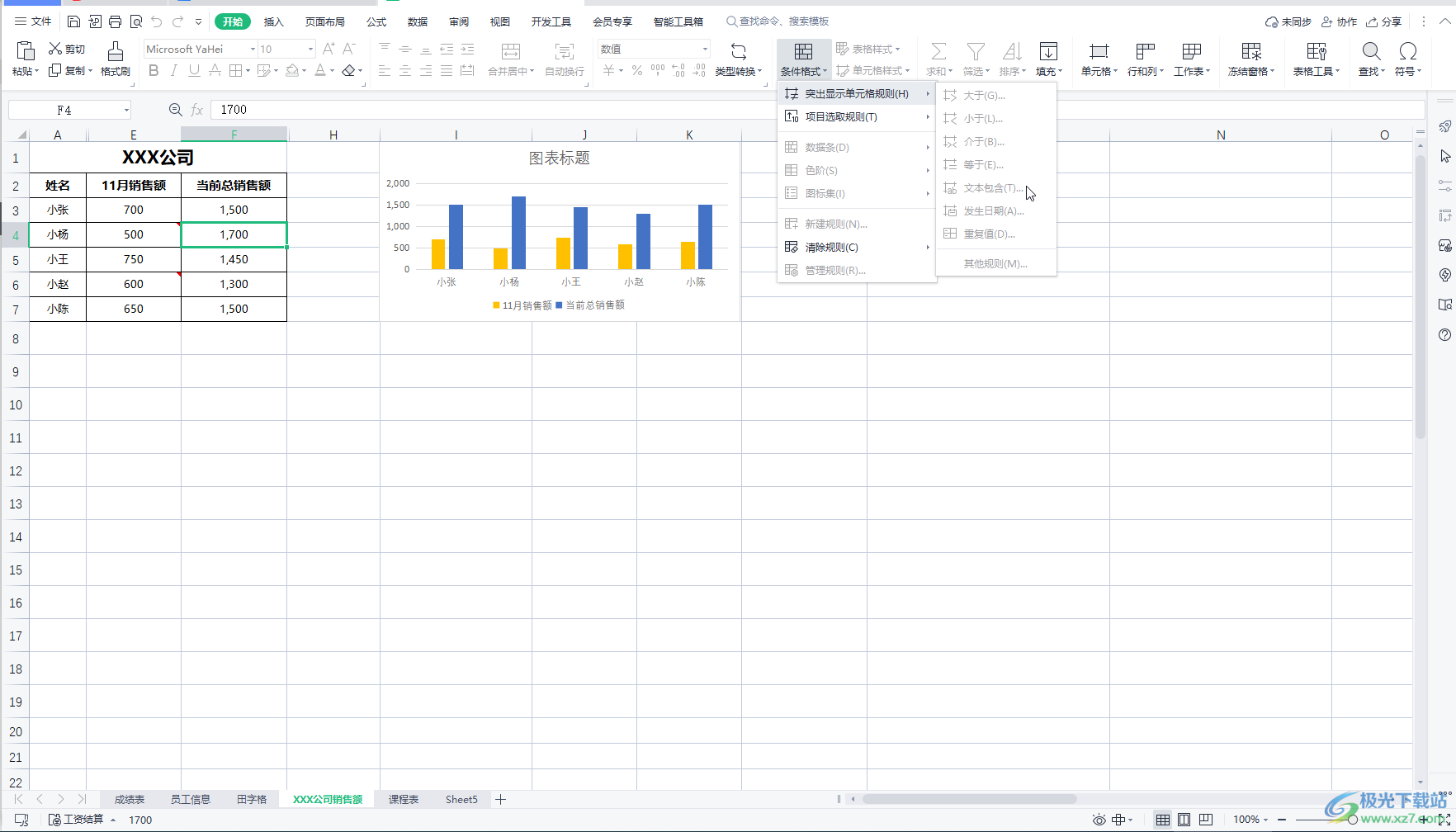The height and width of the screenshot is (832, 1456).
Task: Click the Fill (填充) icon
Action: (1048, 52)
